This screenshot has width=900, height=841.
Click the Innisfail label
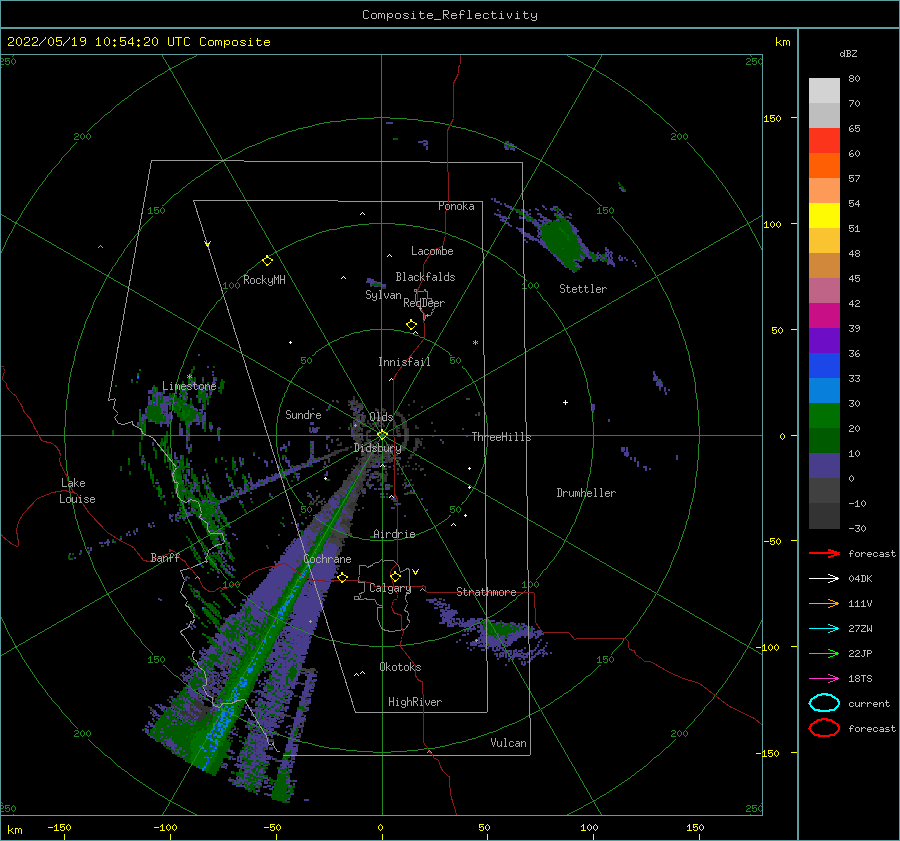404,362
